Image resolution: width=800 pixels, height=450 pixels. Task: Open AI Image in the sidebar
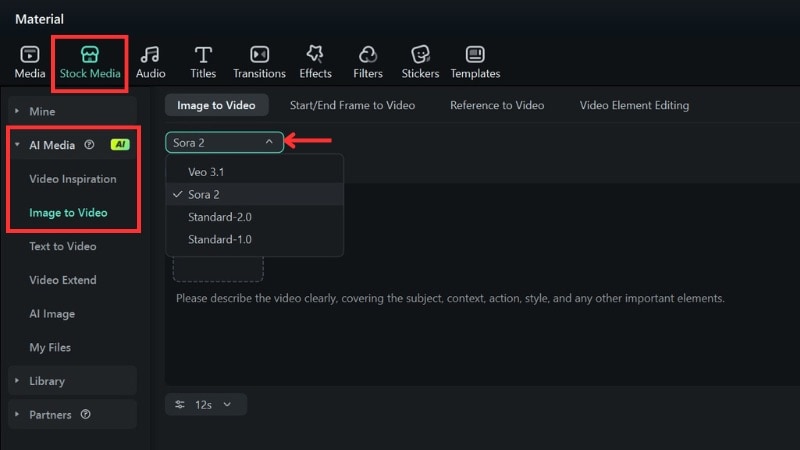pos(52,314)
